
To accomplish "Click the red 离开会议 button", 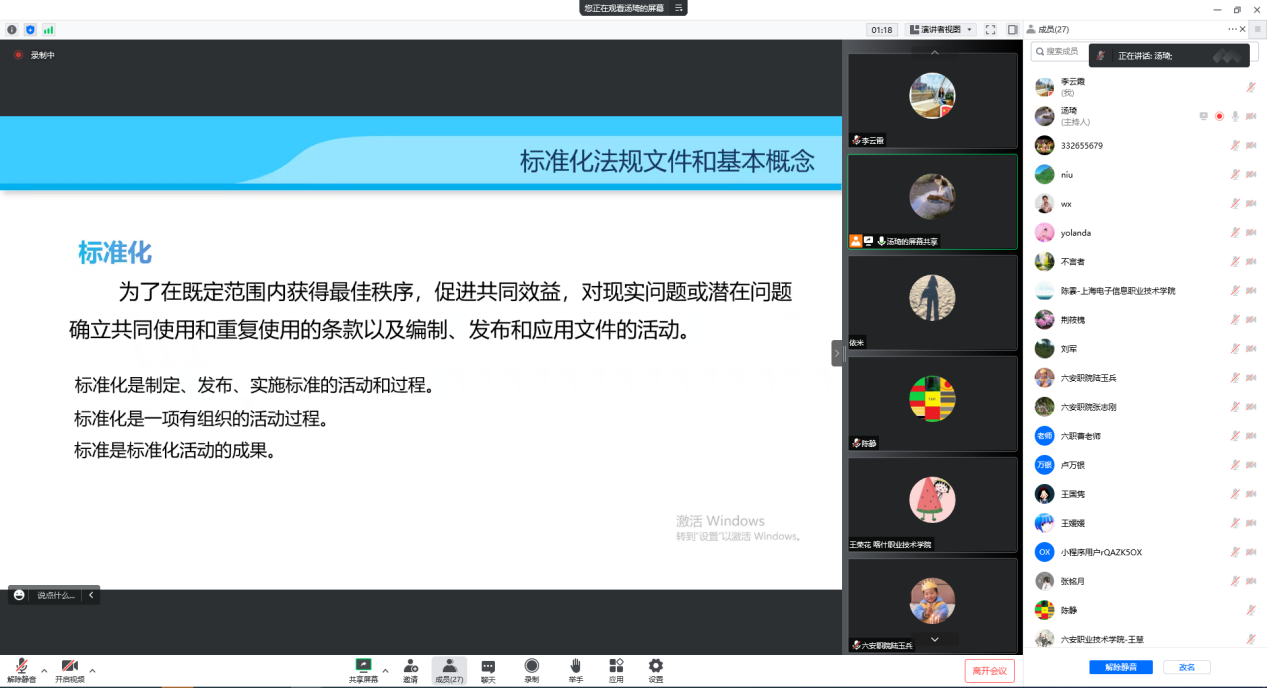I will click(990, 671).
